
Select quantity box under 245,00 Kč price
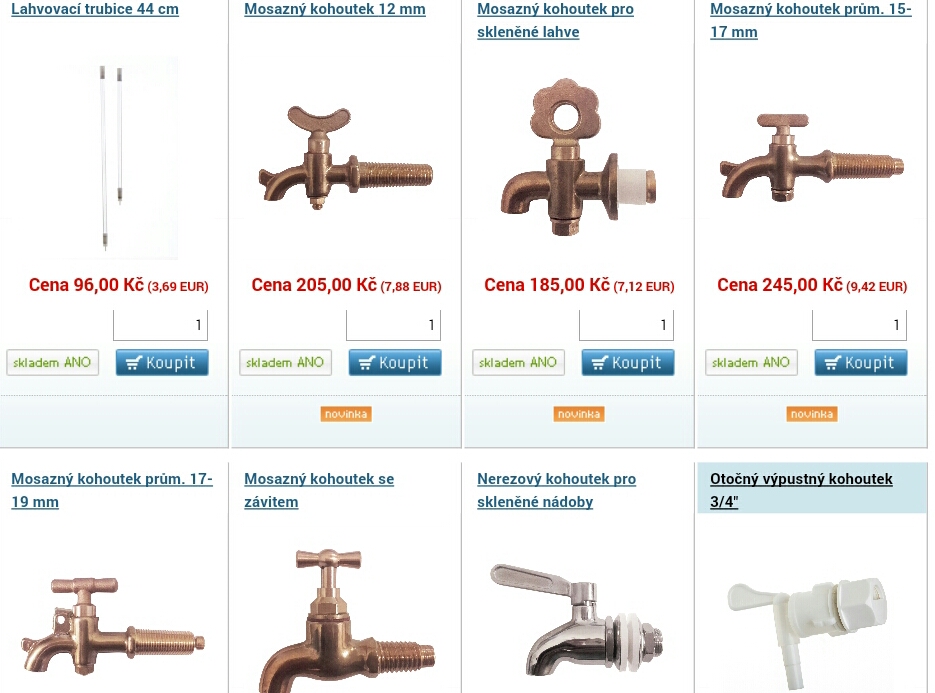point(859,325)
